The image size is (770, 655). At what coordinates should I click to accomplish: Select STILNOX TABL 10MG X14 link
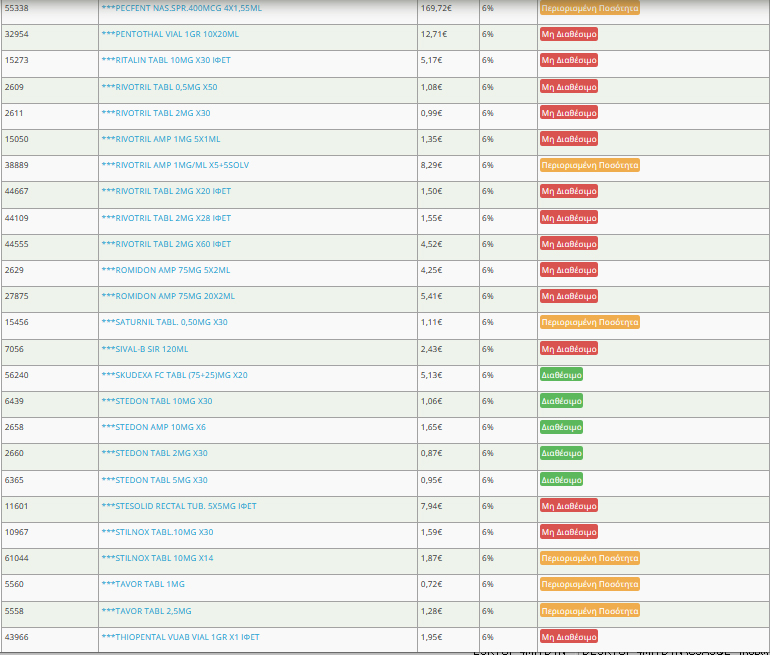click(157, 558)
